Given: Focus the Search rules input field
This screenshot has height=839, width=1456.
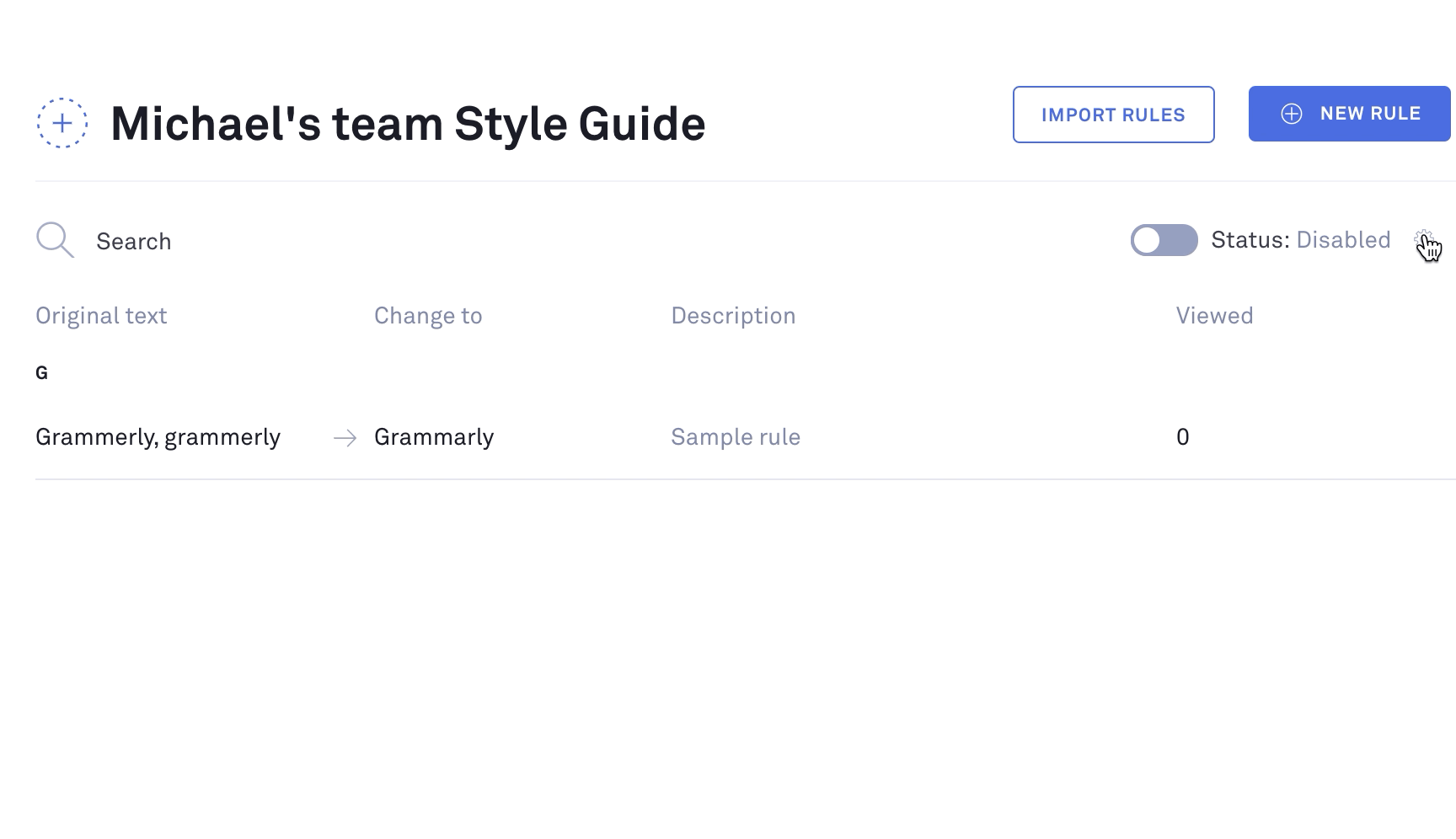Looking at the screenshot, I should [337, 242].
